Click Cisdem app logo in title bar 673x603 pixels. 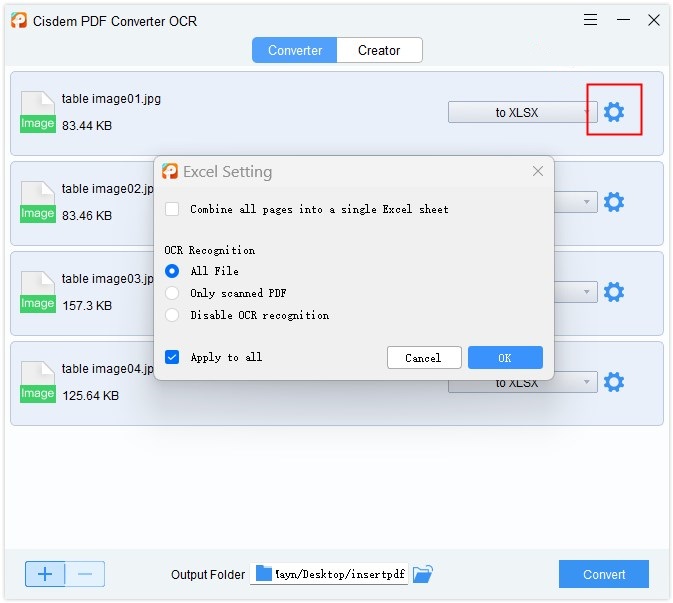(x=19, y=20)
